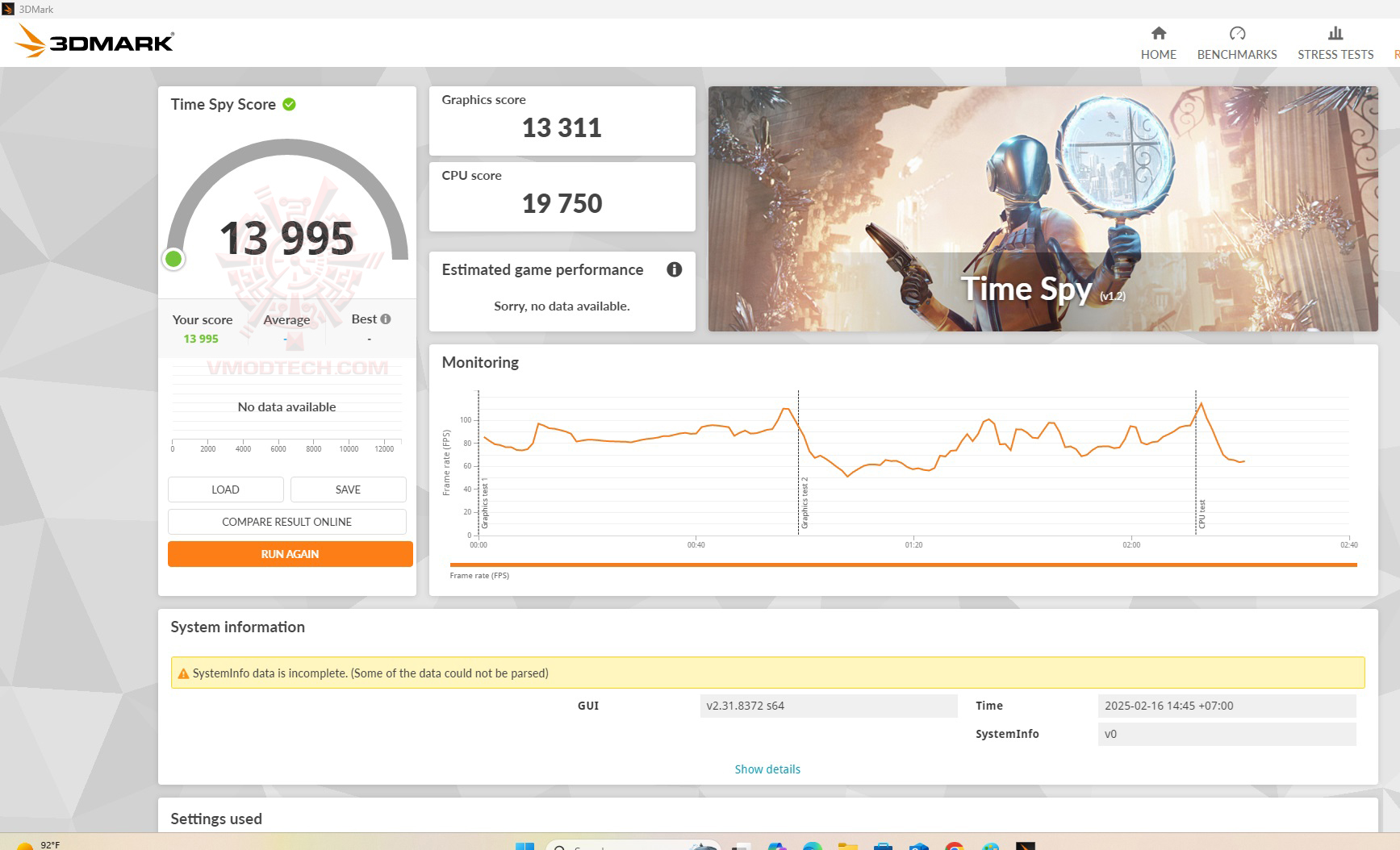Click the Graphics score value 13 311
1400x850 pixels.
coord(562,127)
